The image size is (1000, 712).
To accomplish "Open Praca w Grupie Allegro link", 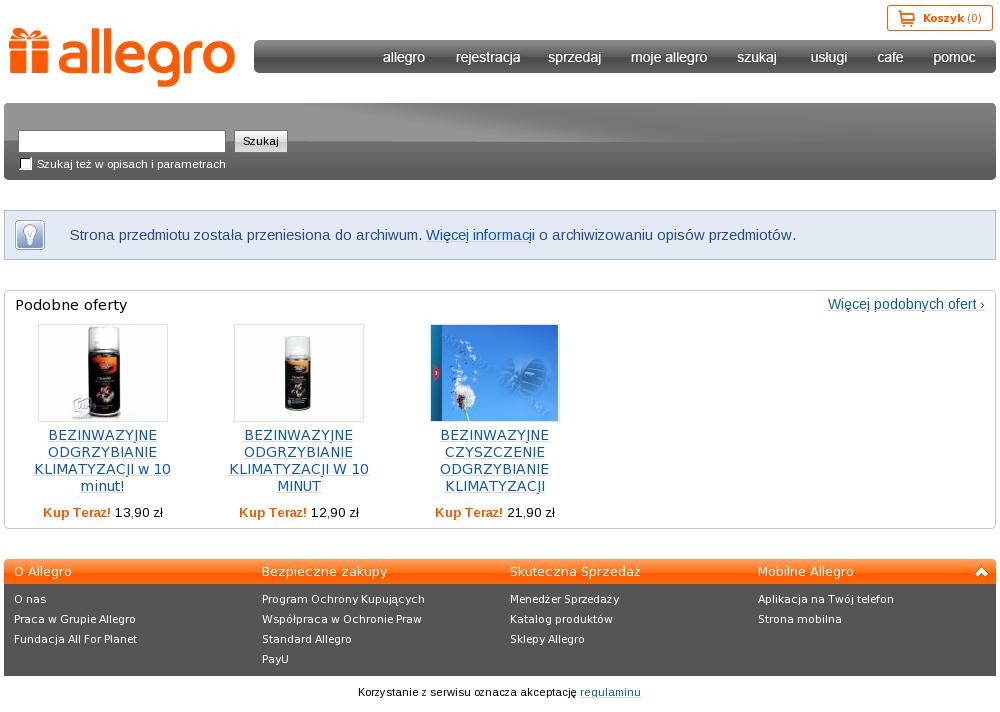I will click(x=75, y=619).
